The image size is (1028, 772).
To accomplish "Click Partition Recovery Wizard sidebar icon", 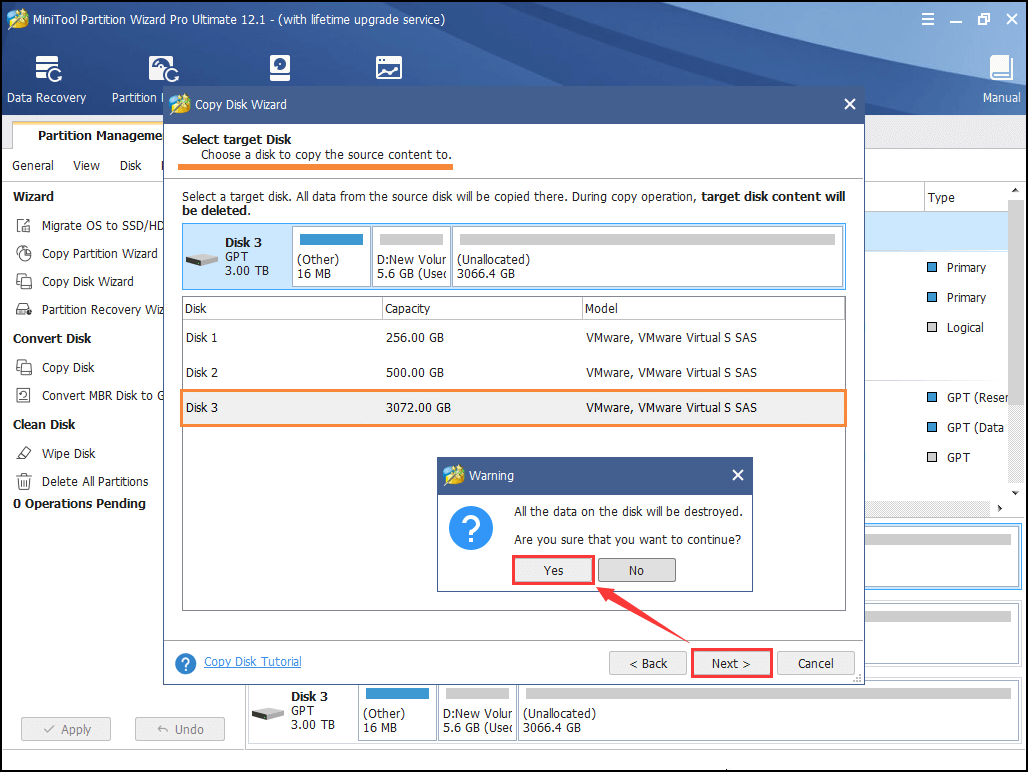I will (24, 309).
